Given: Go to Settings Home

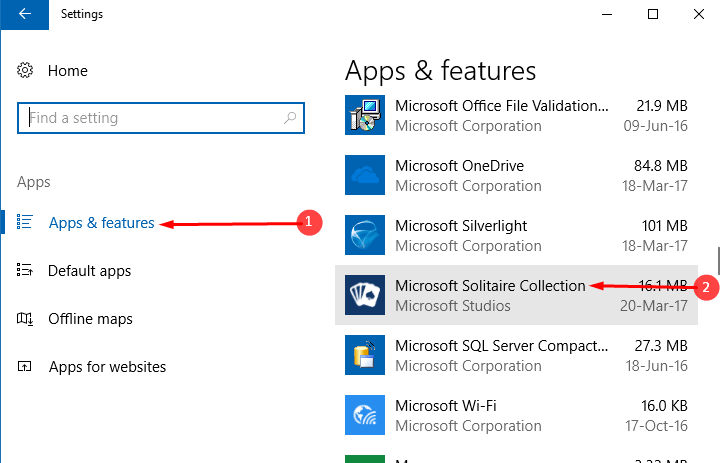Looking at the screenshot, I should pyautogui.click(x=67, y=71).
